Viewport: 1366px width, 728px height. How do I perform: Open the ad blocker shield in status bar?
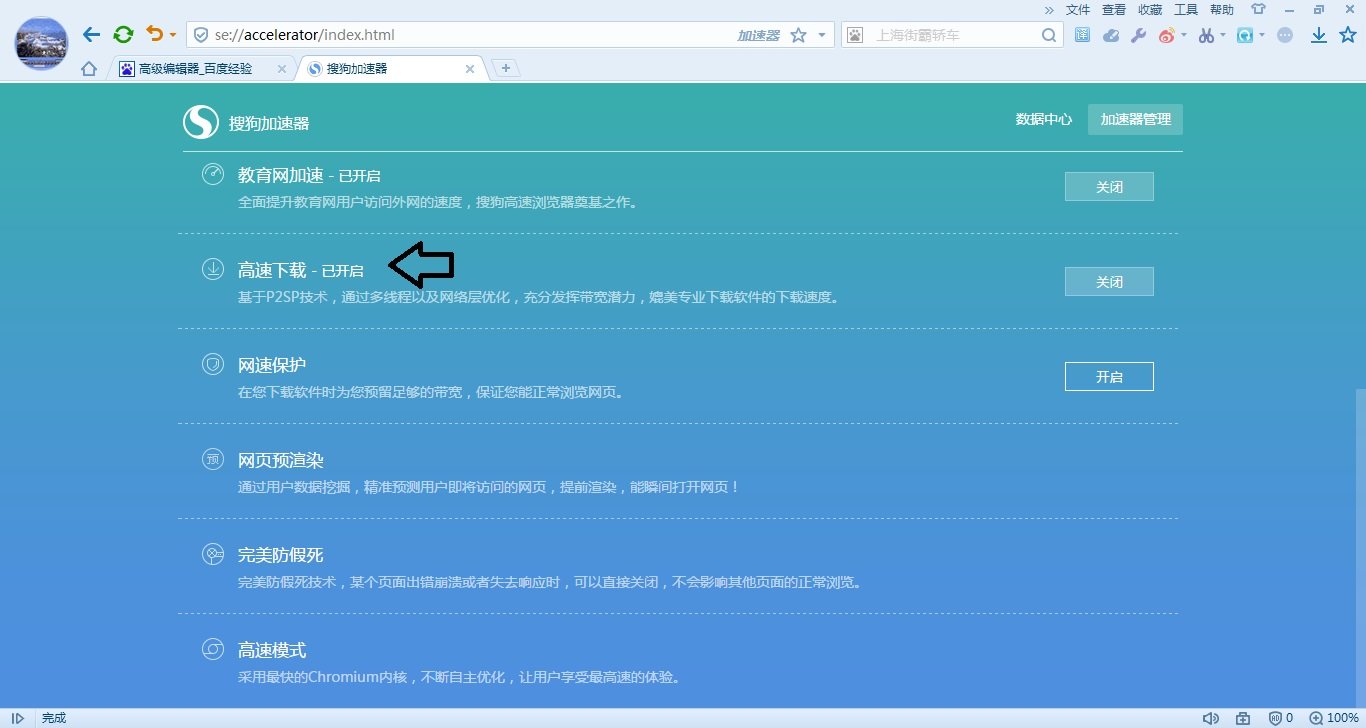(1274, 717)
